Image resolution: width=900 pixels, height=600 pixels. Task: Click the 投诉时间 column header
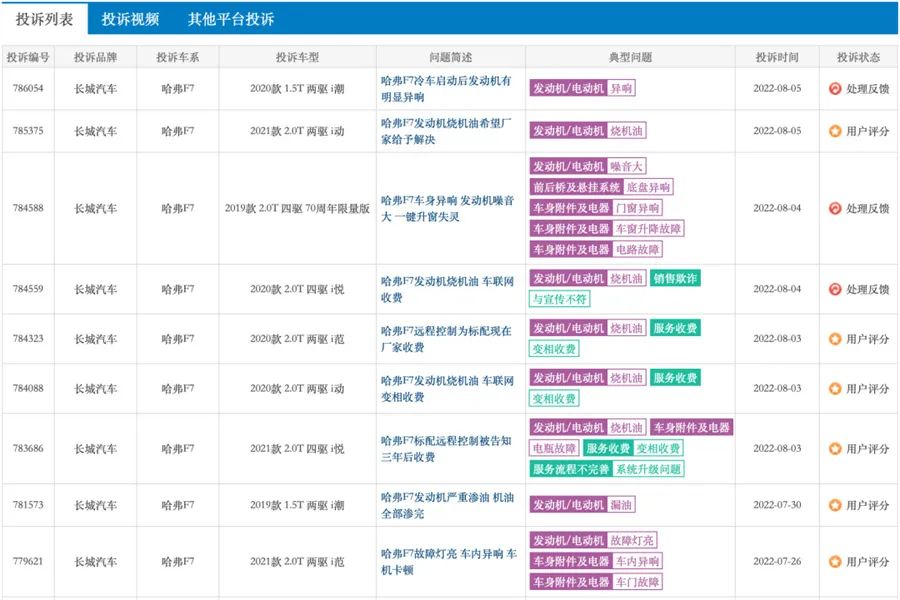[777, 57]
